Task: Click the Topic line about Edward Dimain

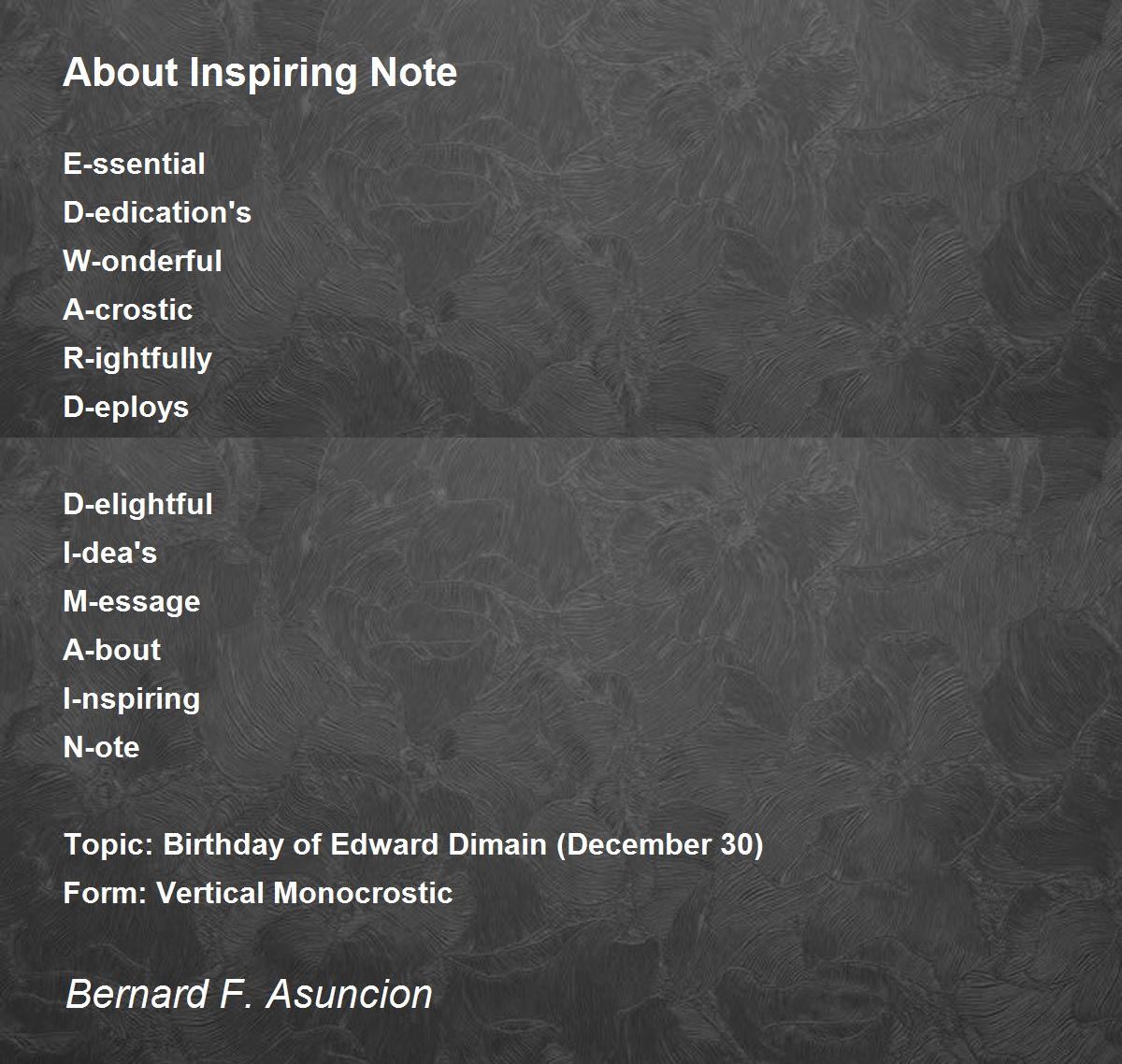Action: click(413, 844)
